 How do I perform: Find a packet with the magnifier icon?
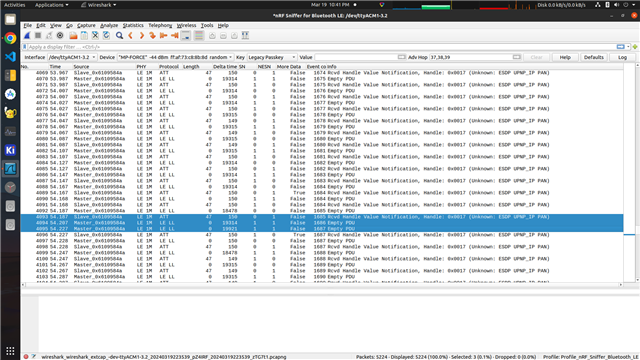click(x=119, y=36)
